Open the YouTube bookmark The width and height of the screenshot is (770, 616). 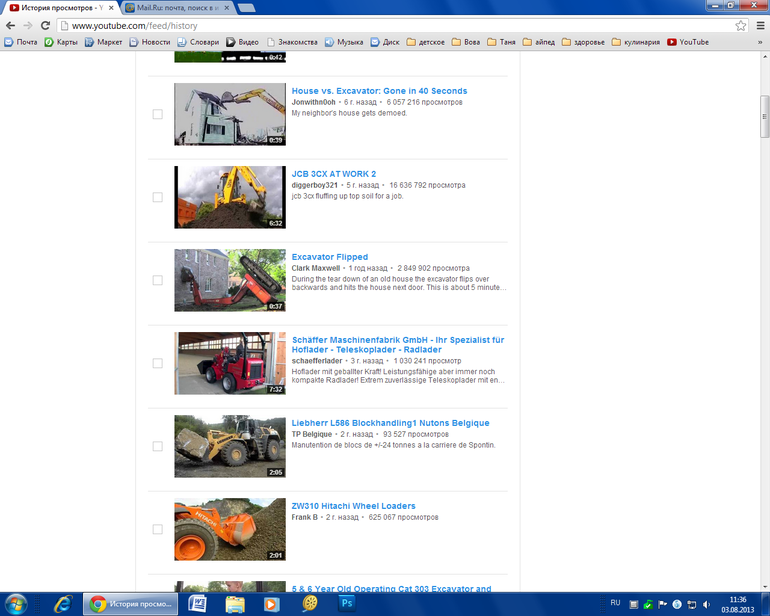pos(688,42)
